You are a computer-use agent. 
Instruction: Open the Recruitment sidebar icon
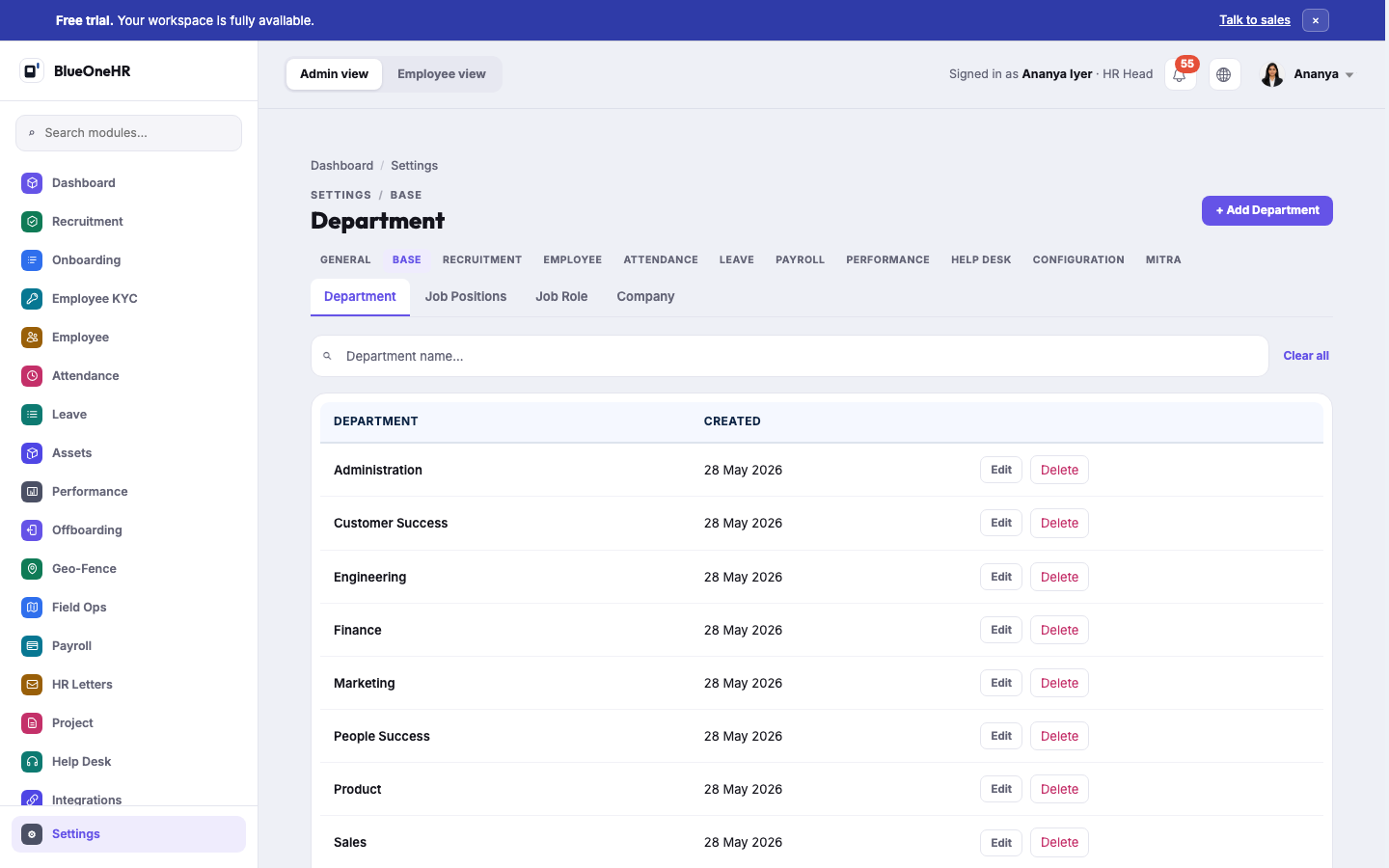(x=32, y=221)
